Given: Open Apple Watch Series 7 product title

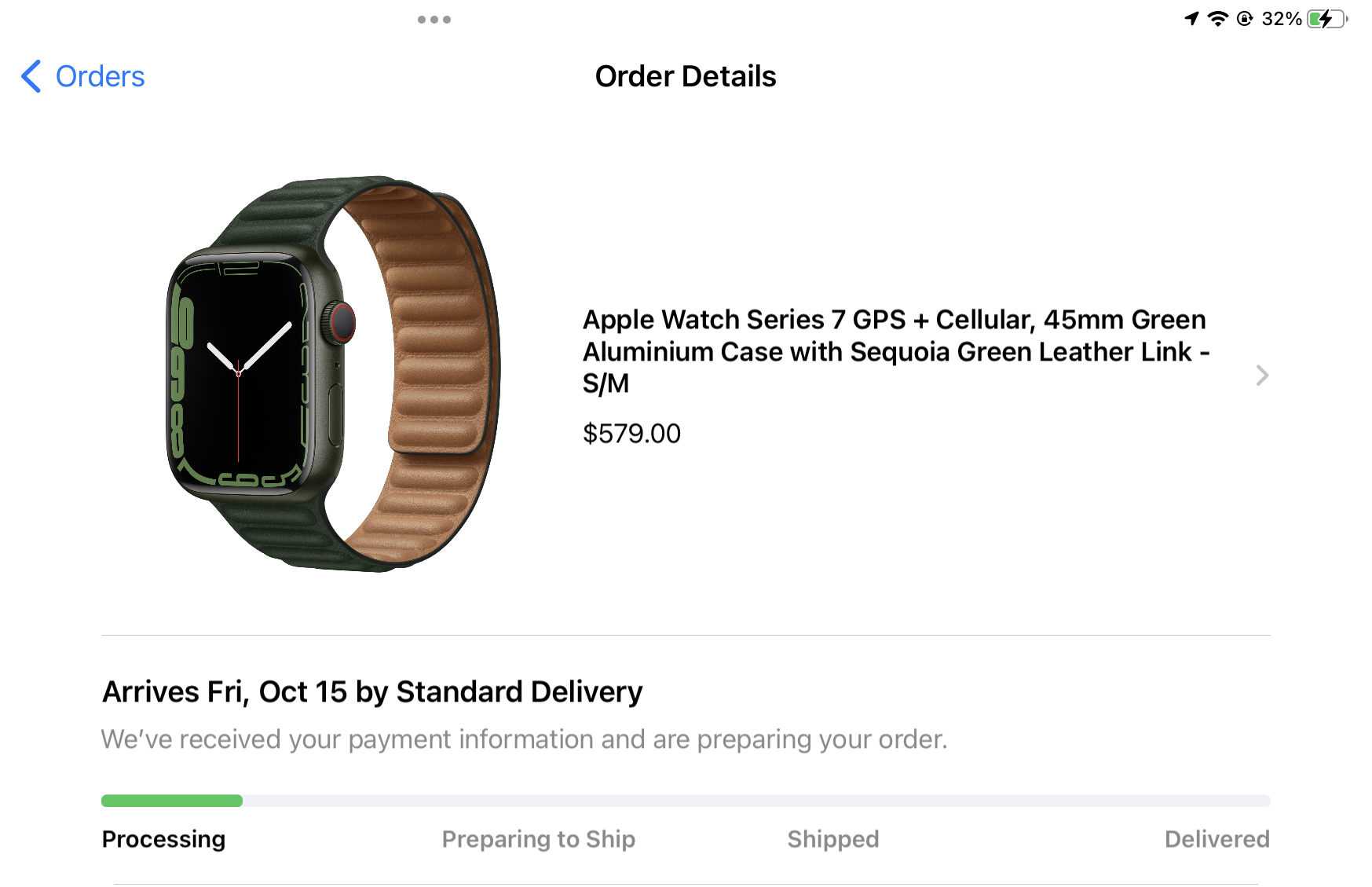Looking at the screenshot, I should pos(895,351).
